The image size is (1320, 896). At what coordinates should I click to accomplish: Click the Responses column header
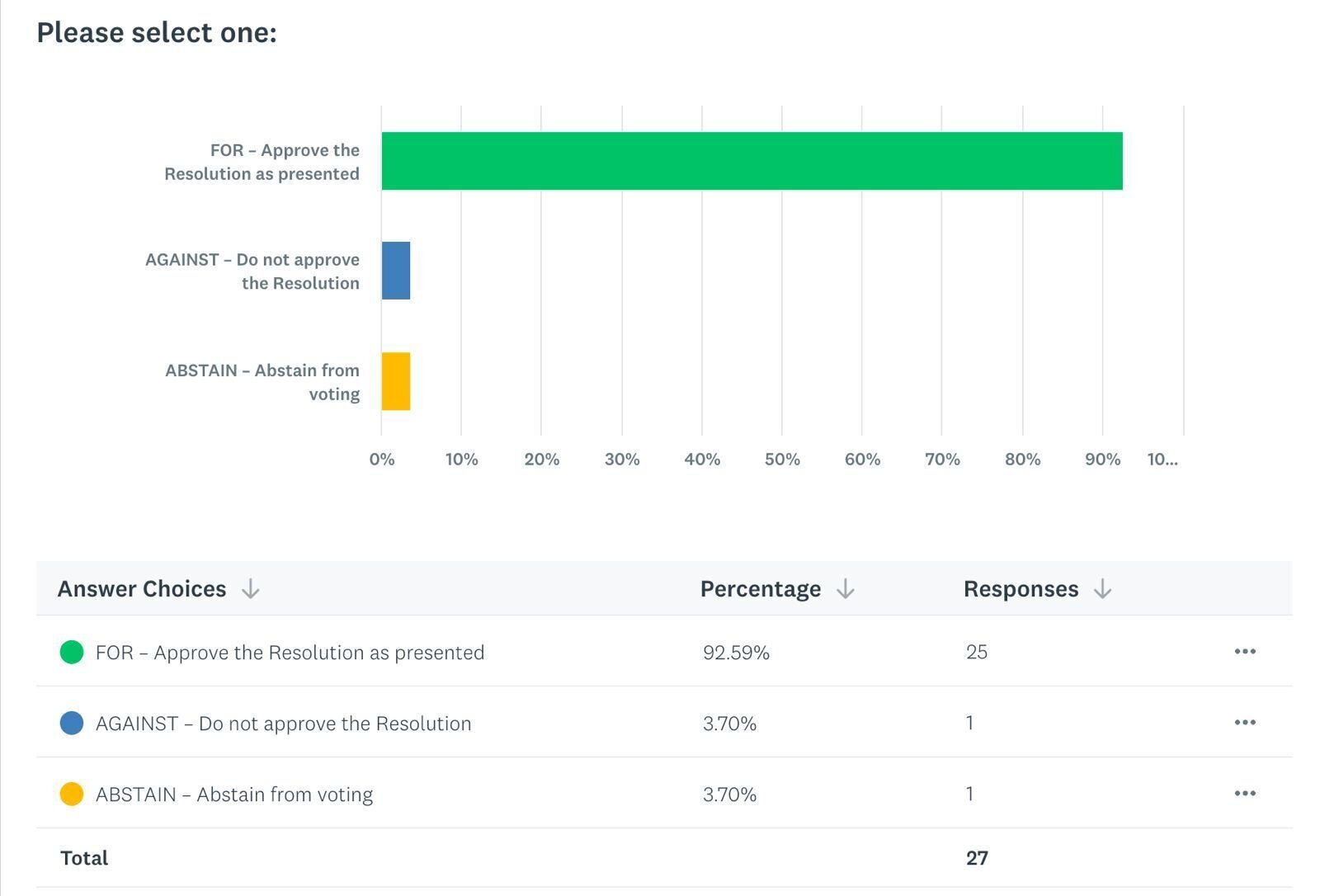(1021, 589)
